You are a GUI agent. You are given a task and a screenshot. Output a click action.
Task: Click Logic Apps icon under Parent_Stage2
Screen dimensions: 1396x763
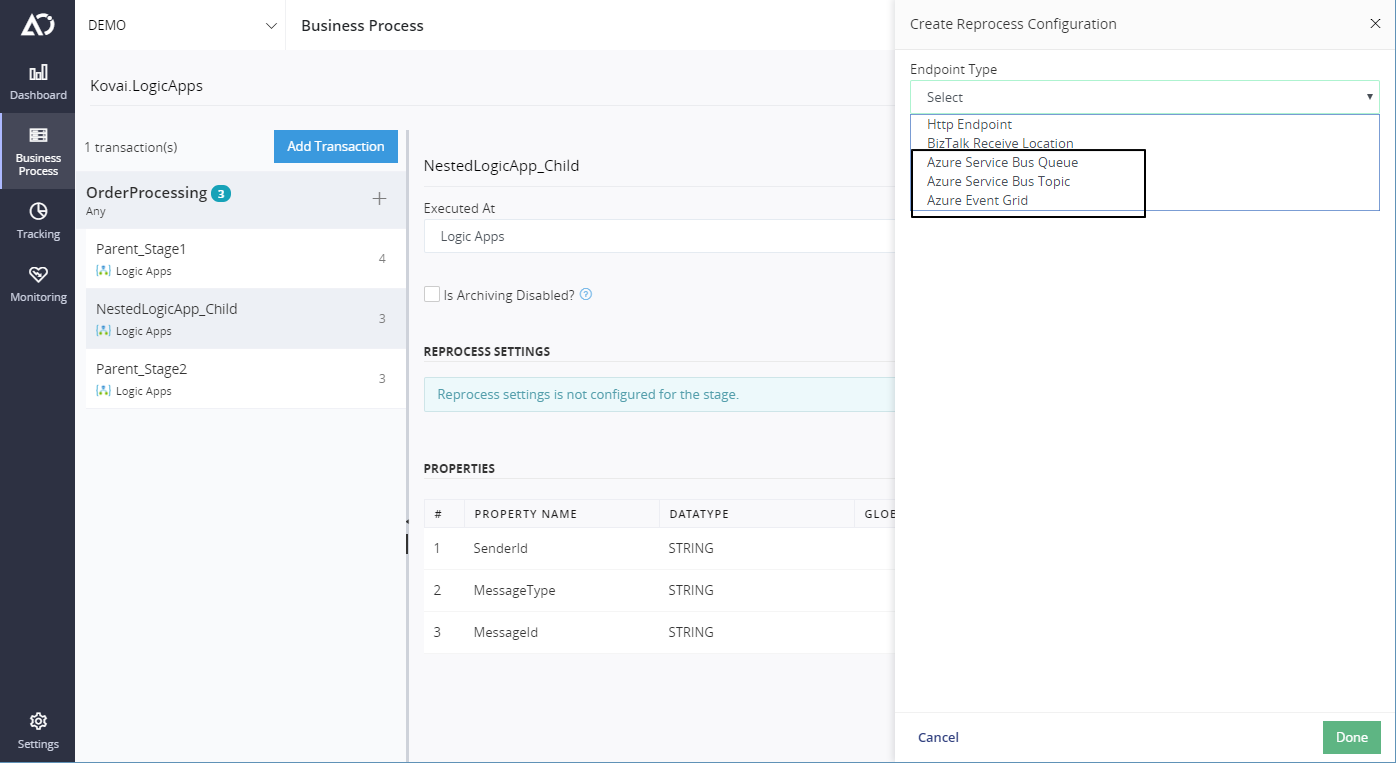click(x=103, y=391)
